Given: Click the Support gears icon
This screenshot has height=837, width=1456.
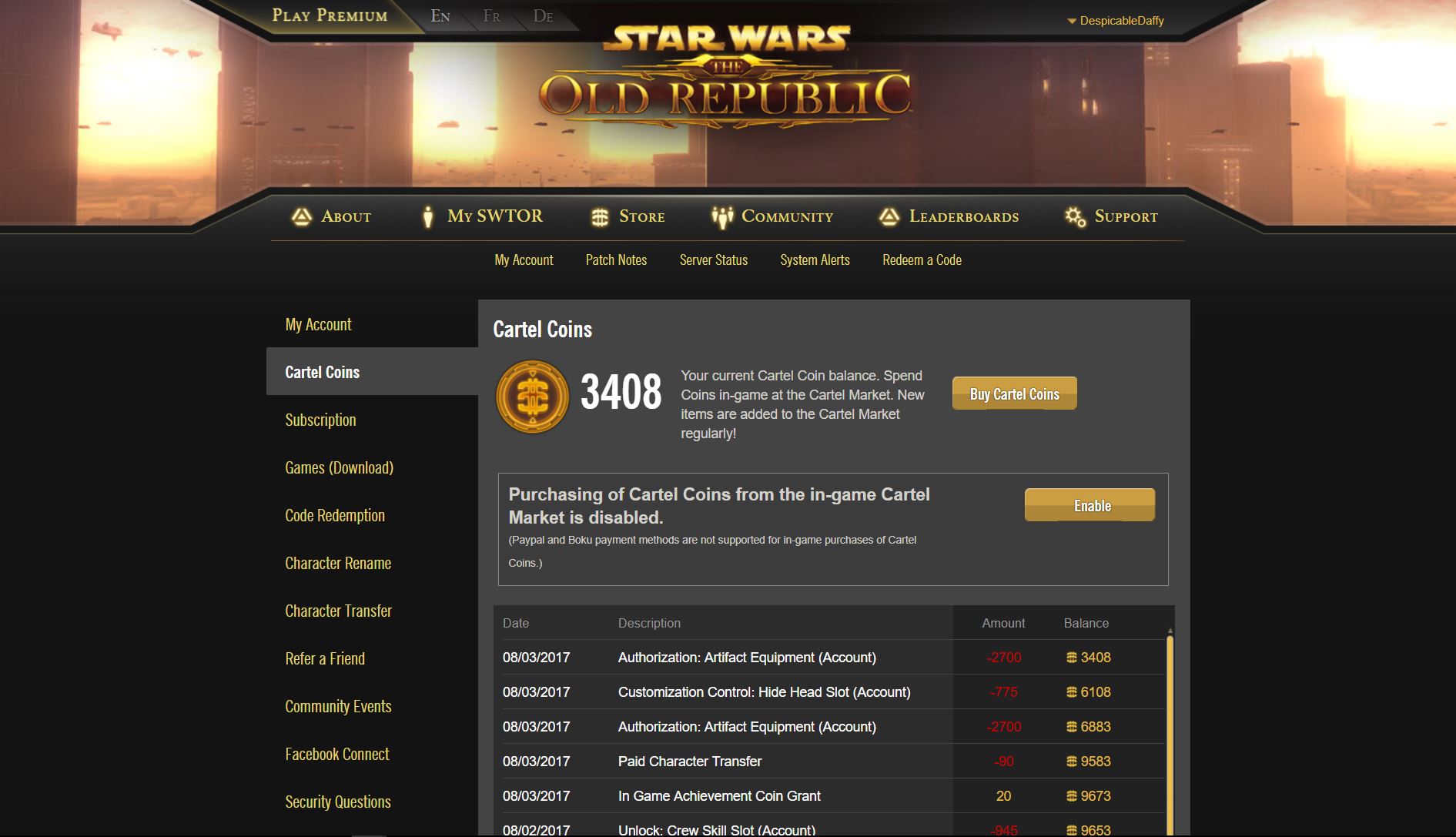Looking at the screenshot, I should click(1075, 217).
